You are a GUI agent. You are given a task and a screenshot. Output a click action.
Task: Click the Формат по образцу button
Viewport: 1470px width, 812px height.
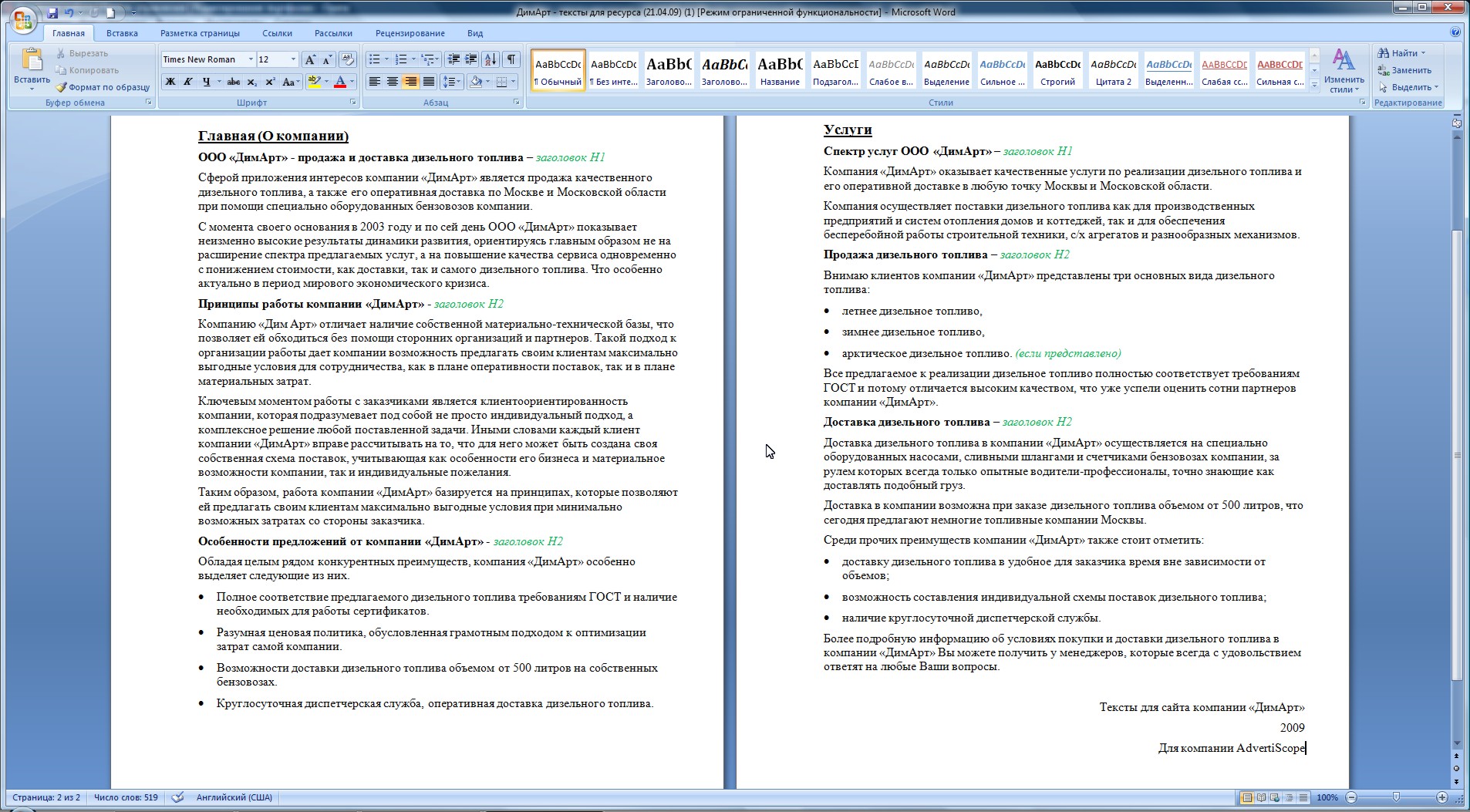pos(103,87)
